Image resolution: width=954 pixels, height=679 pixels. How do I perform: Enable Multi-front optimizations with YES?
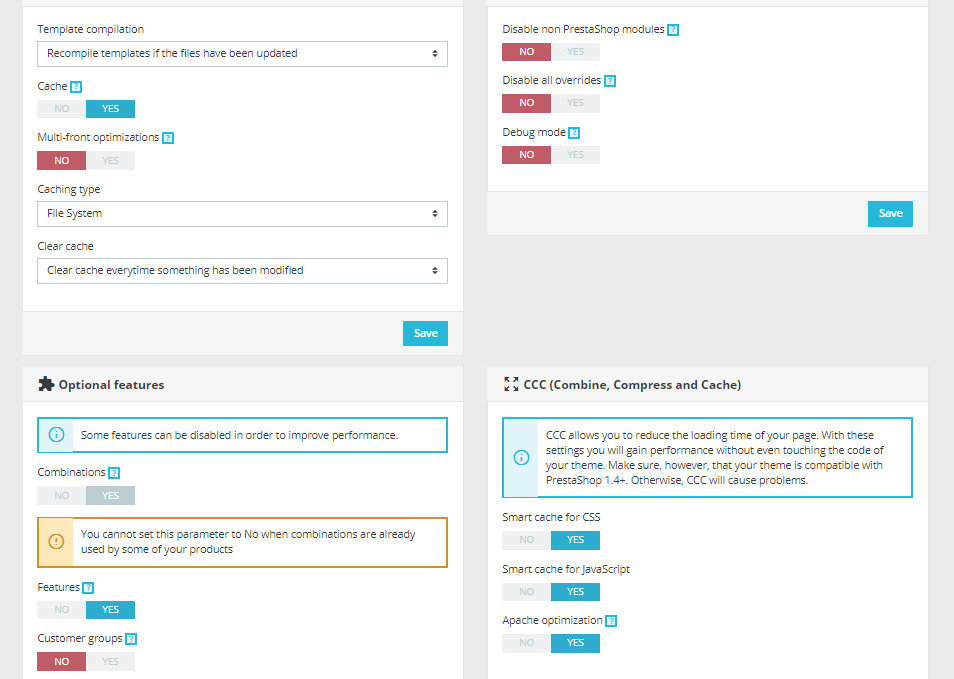click(x=110, y=160)
